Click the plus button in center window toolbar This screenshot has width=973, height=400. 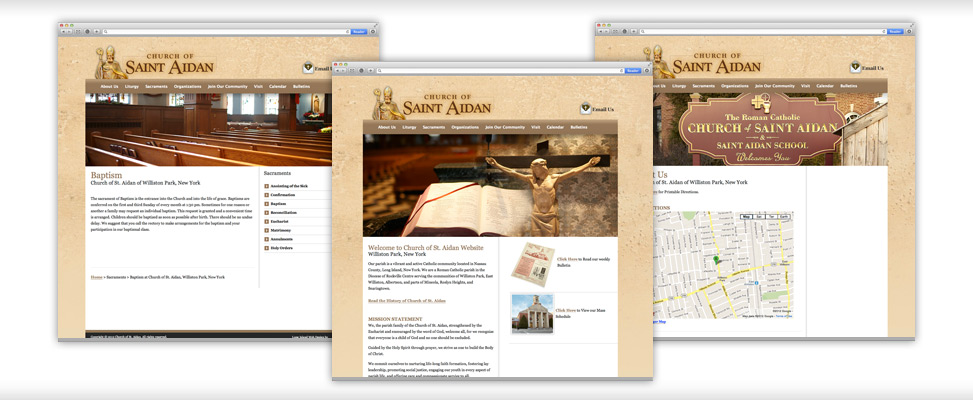370,70
